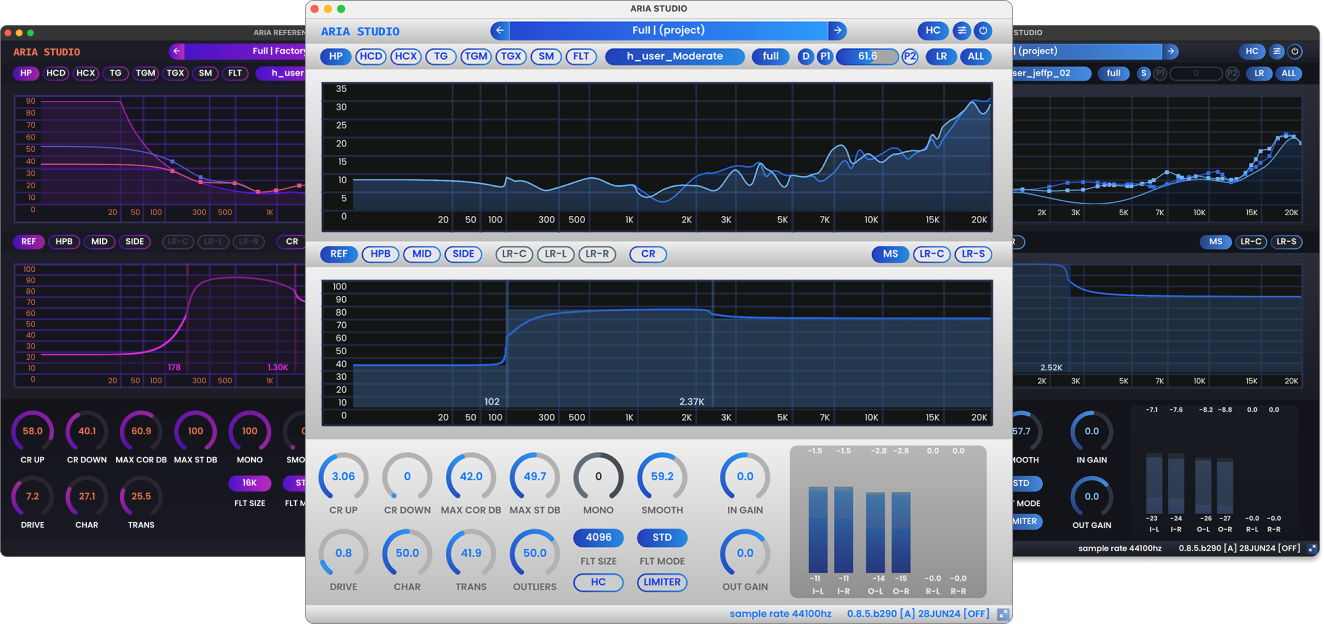Click the D button next to P1
The height and width of the screenshot is (624, 1324).
coord(806,57)
